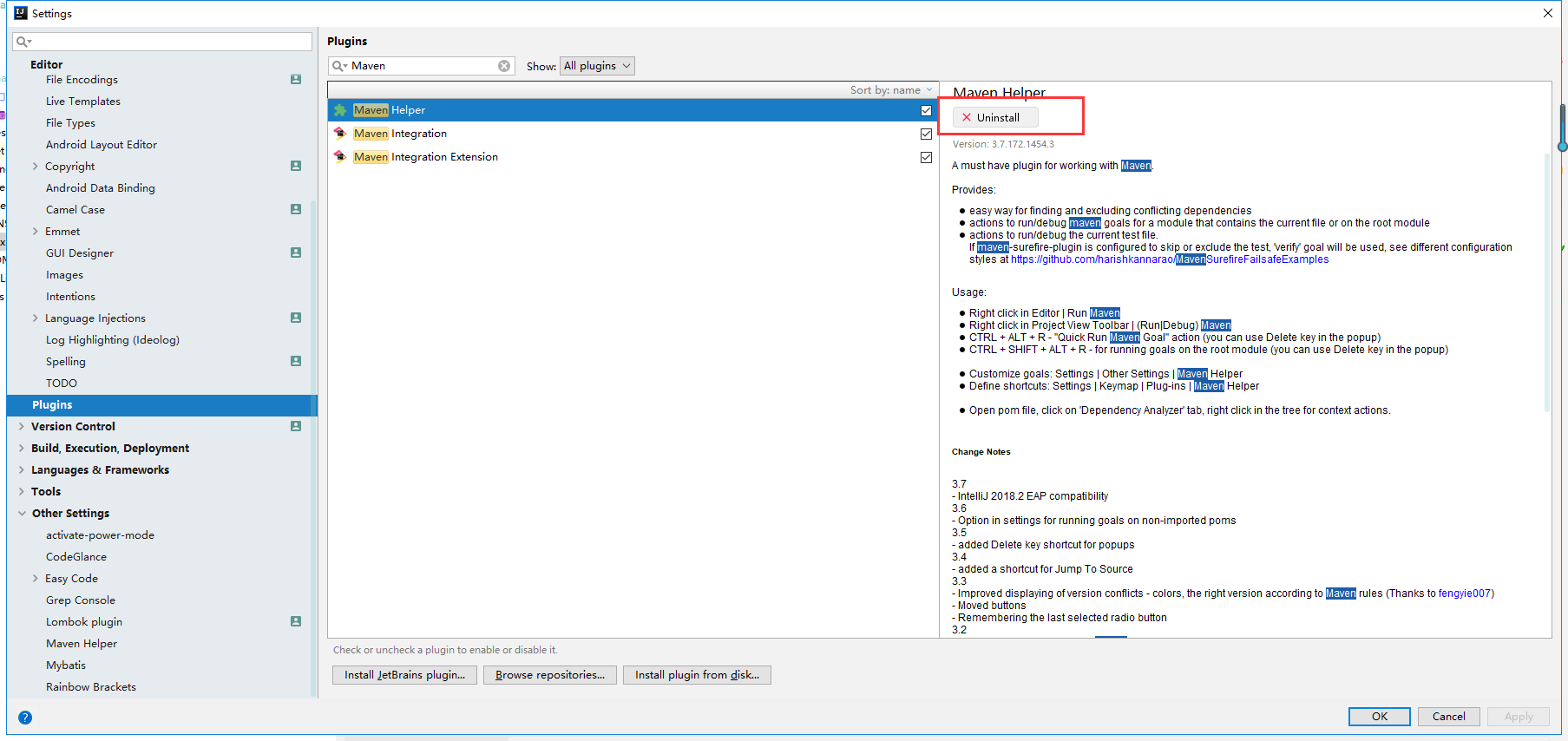This screenshot has height=741, width=1568.
Task: Collapse the Other Settings section
Action: (x=22, y=513)
